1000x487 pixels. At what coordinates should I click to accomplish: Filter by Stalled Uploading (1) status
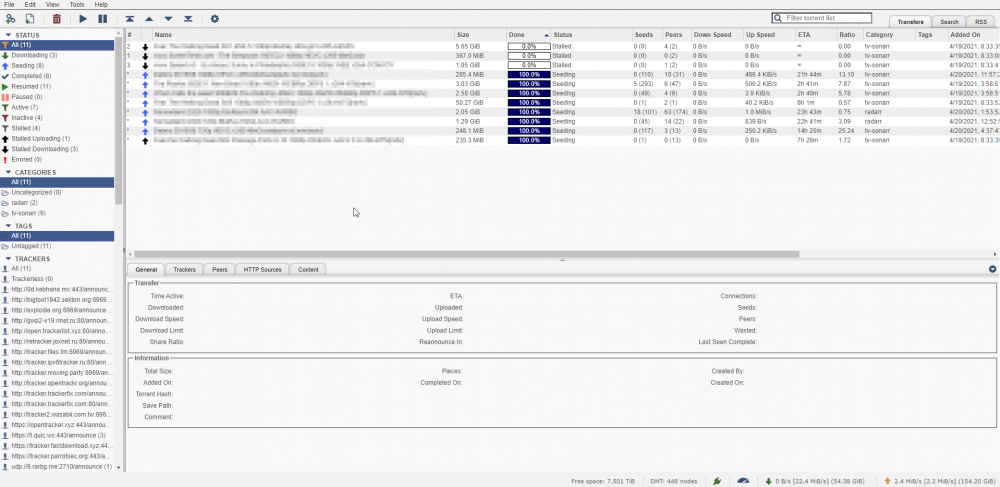(41, 138)
